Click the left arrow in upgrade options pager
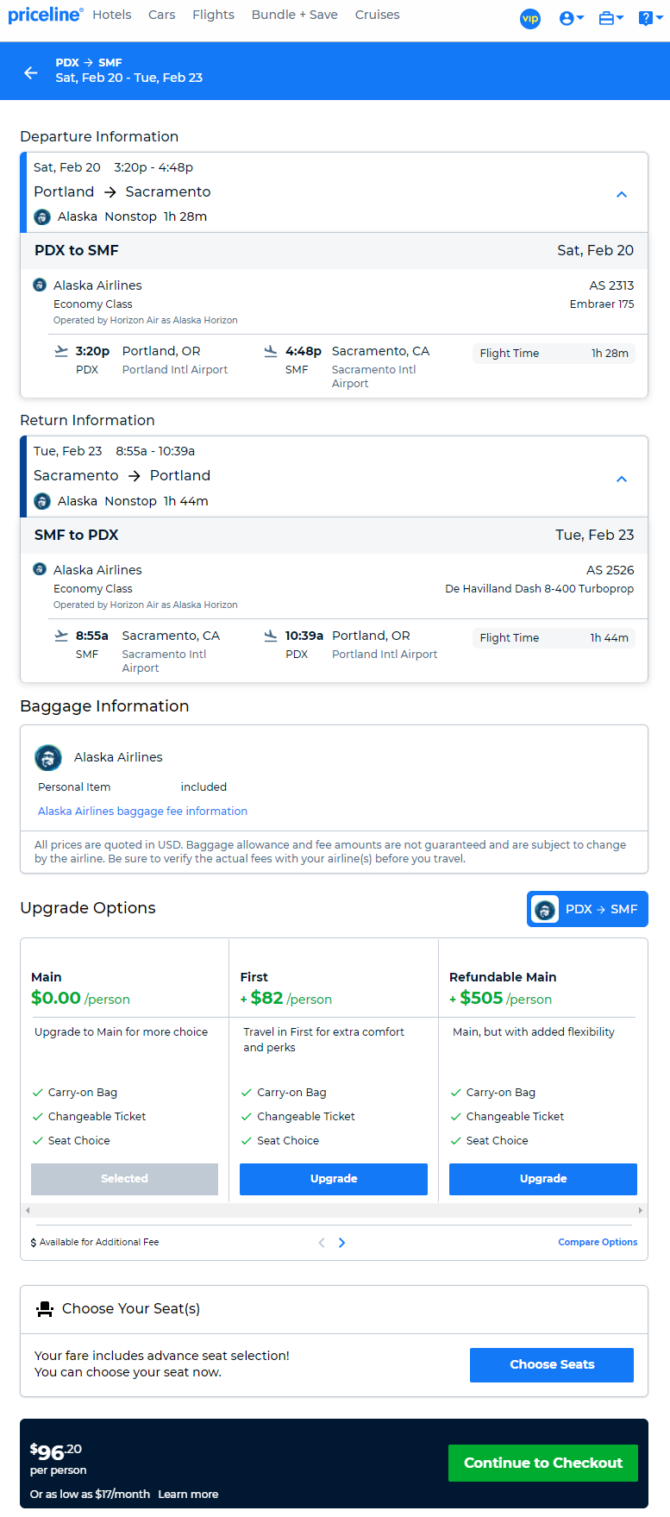670x1517 pixels. coord(322,1242)
